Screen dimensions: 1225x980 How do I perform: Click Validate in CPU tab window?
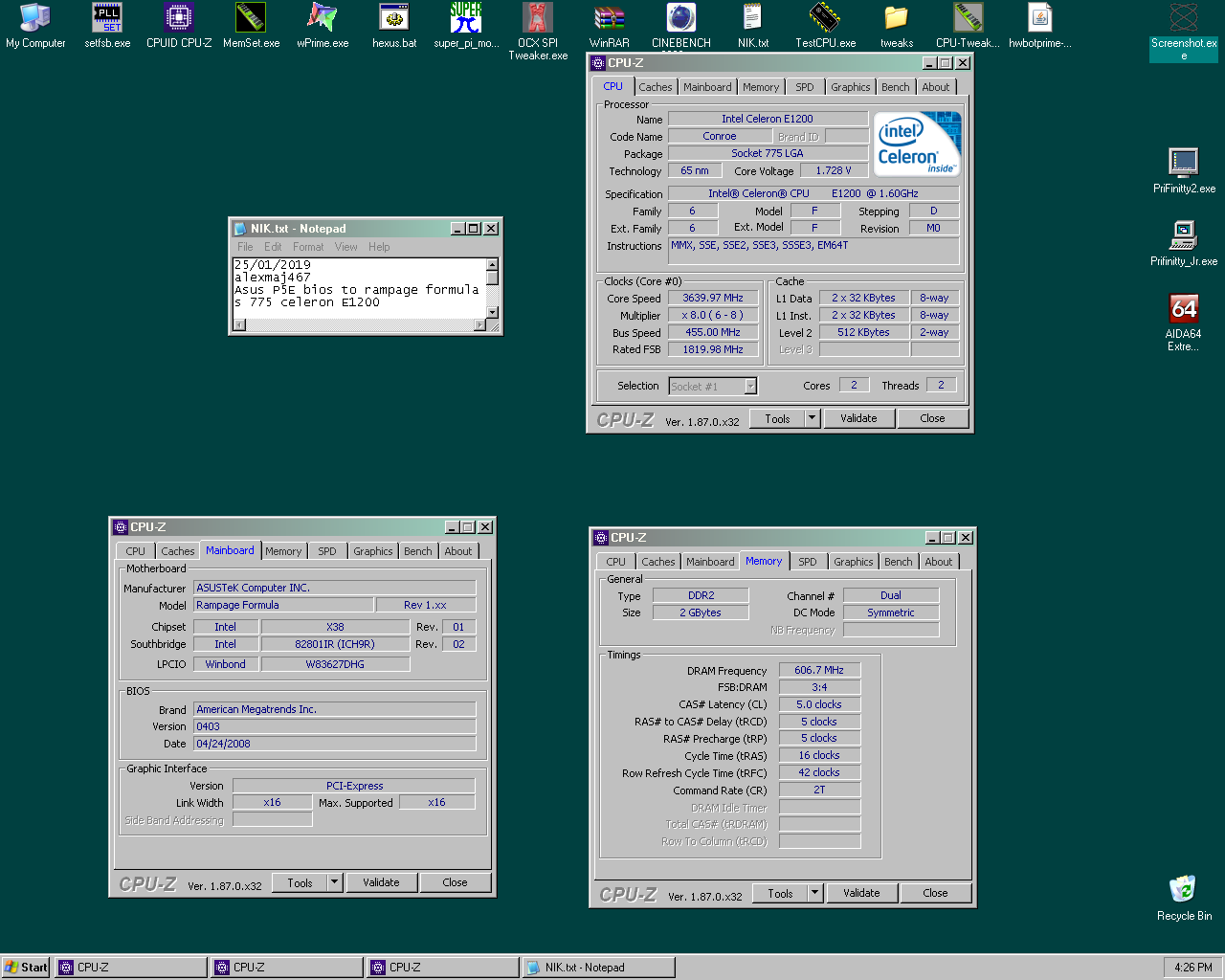coord(858,418)
